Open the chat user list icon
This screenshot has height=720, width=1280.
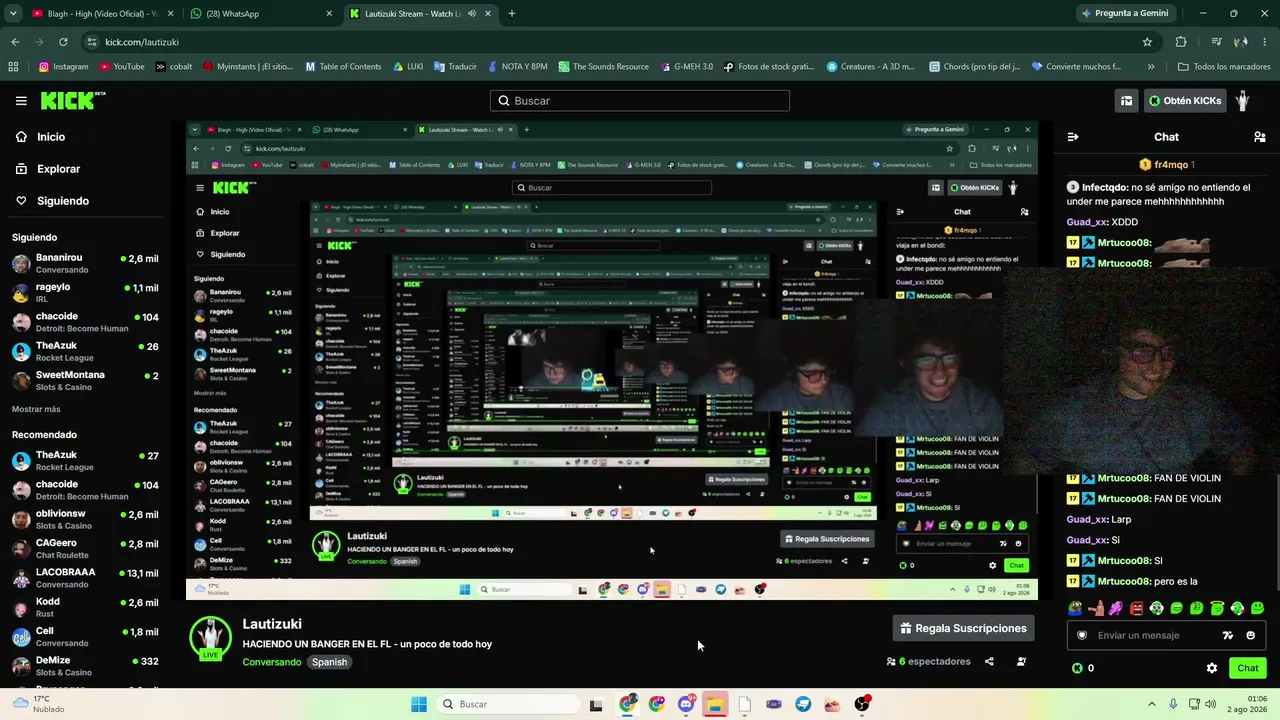(1259, 137)
